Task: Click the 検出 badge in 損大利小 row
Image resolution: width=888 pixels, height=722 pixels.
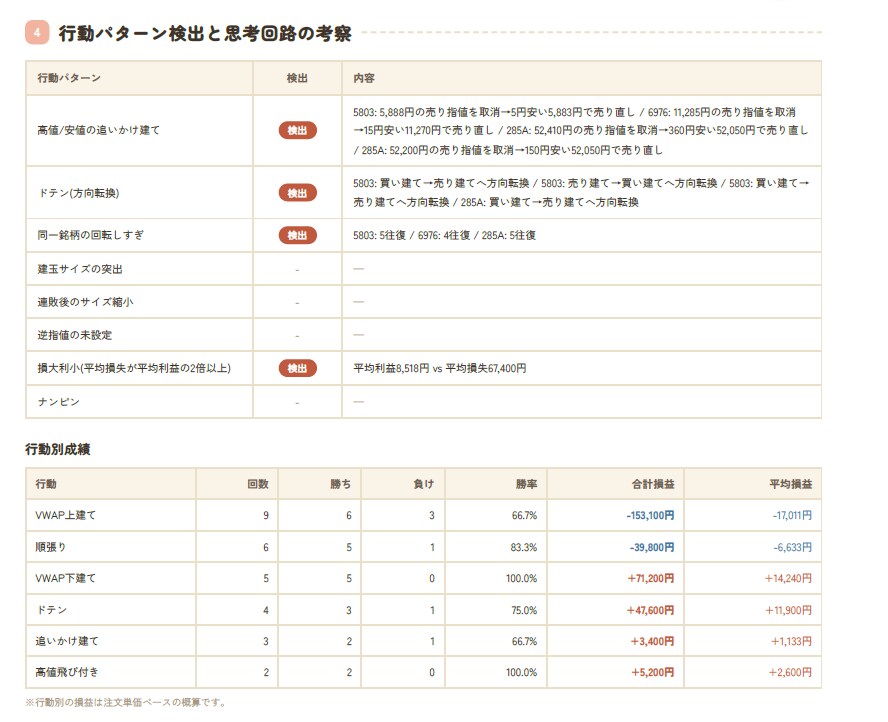Action: tap(297, 368)
